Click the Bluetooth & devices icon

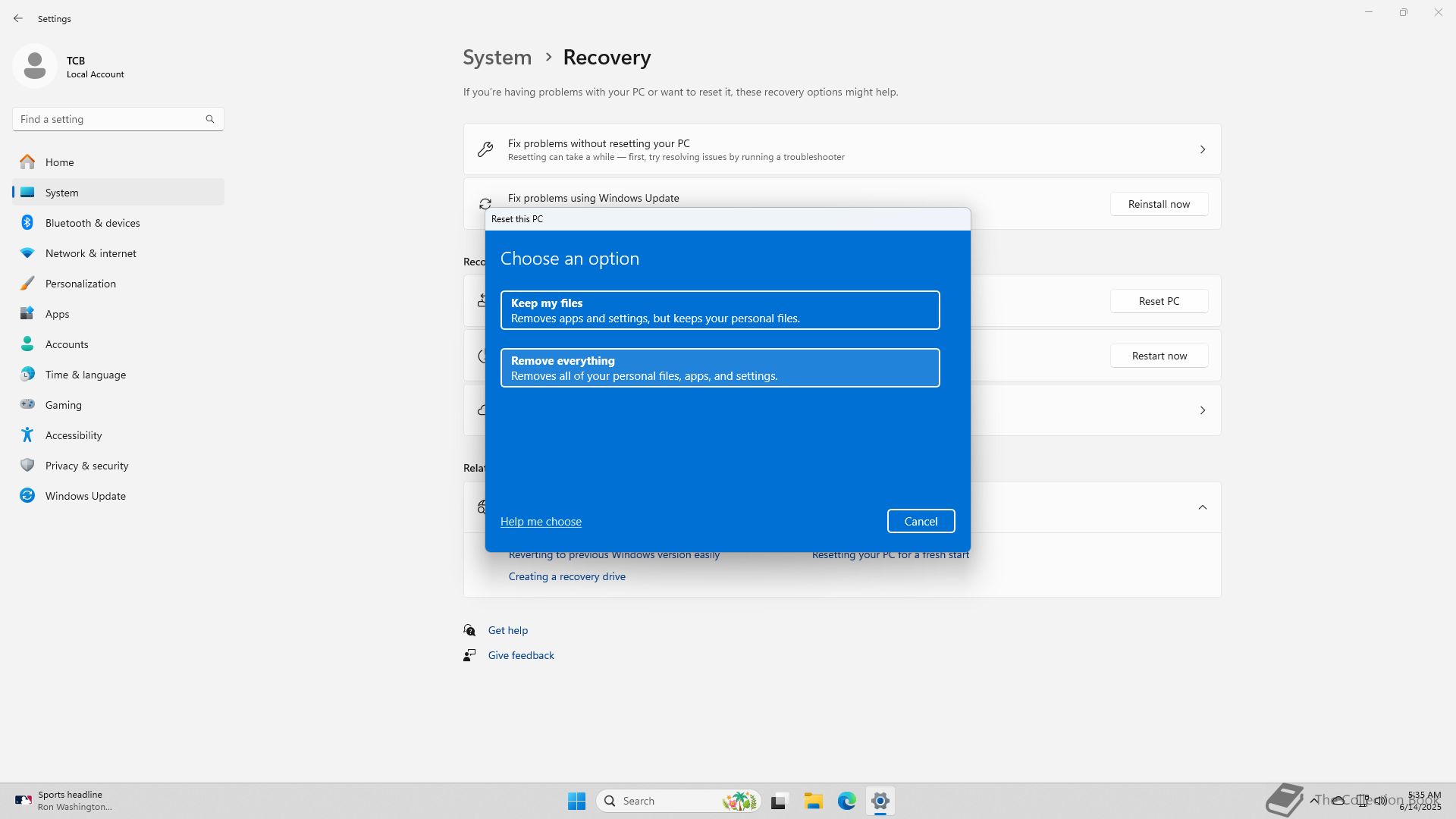27,223
